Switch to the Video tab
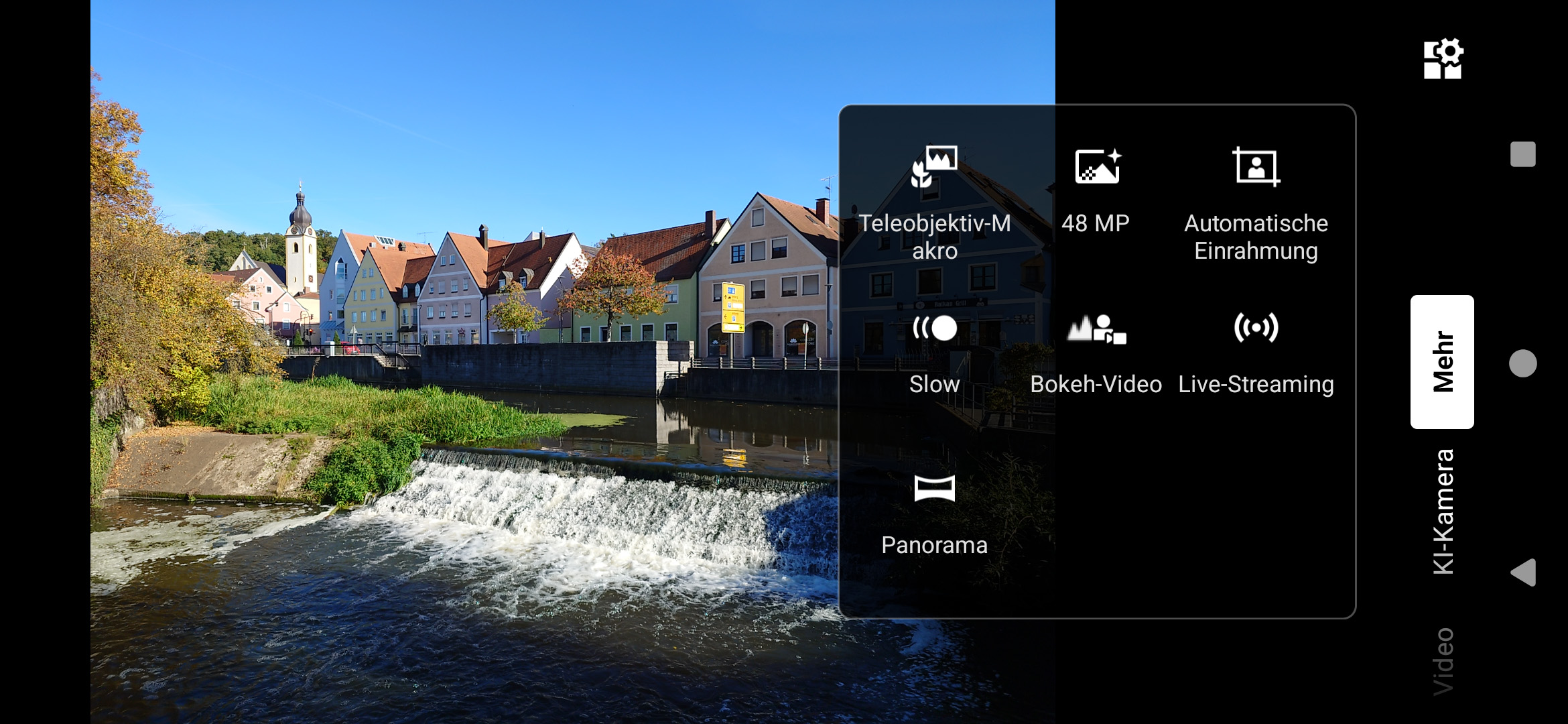 tap(1443, 661)
